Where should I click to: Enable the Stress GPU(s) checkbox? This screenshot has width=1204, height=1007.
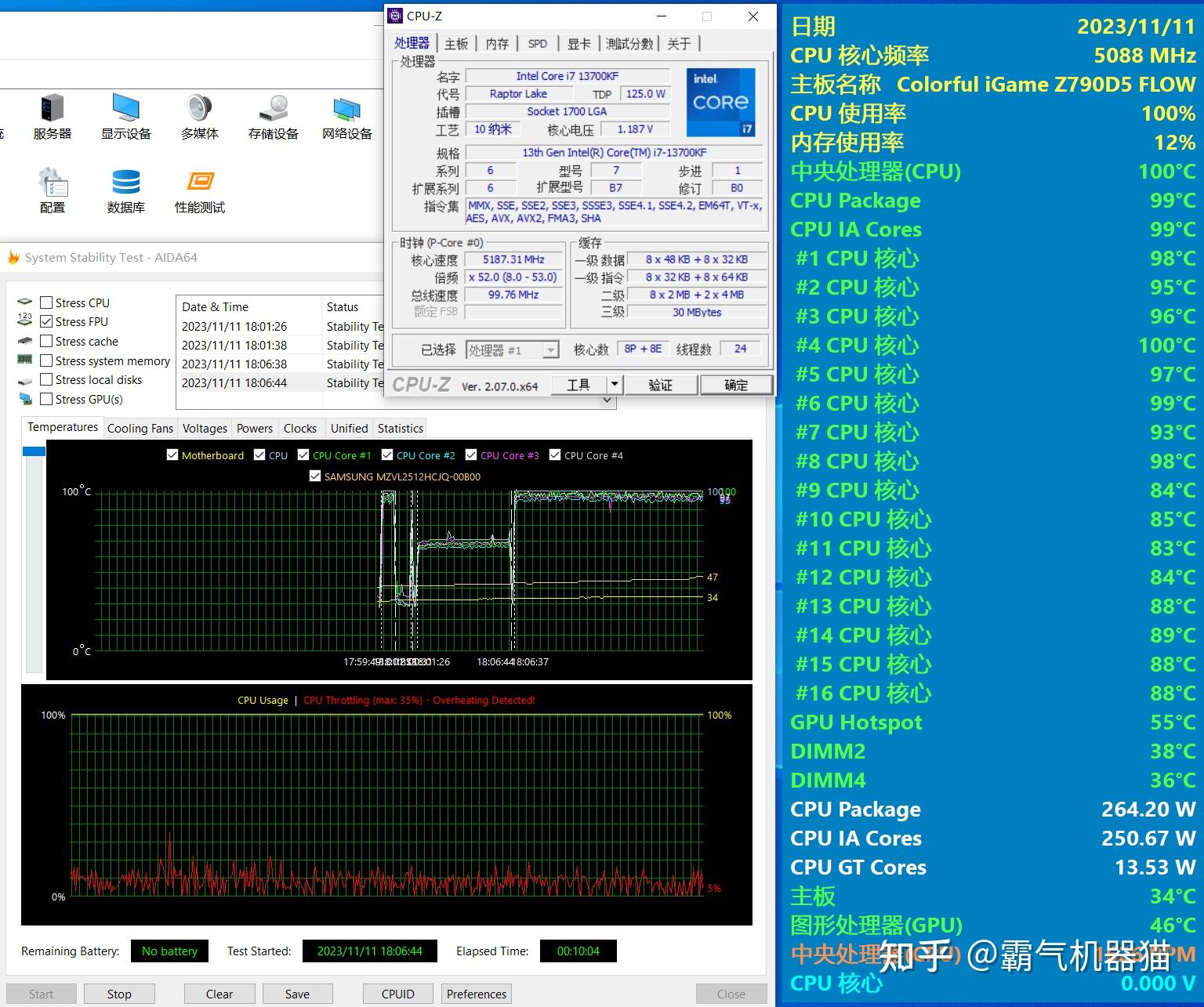(x=46, y=399)
